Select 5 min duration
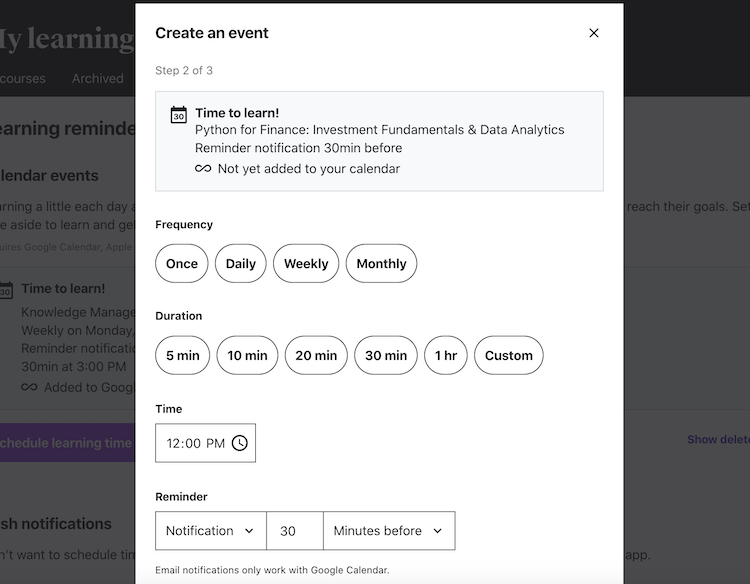750x584 pixels. pos(183,355)
